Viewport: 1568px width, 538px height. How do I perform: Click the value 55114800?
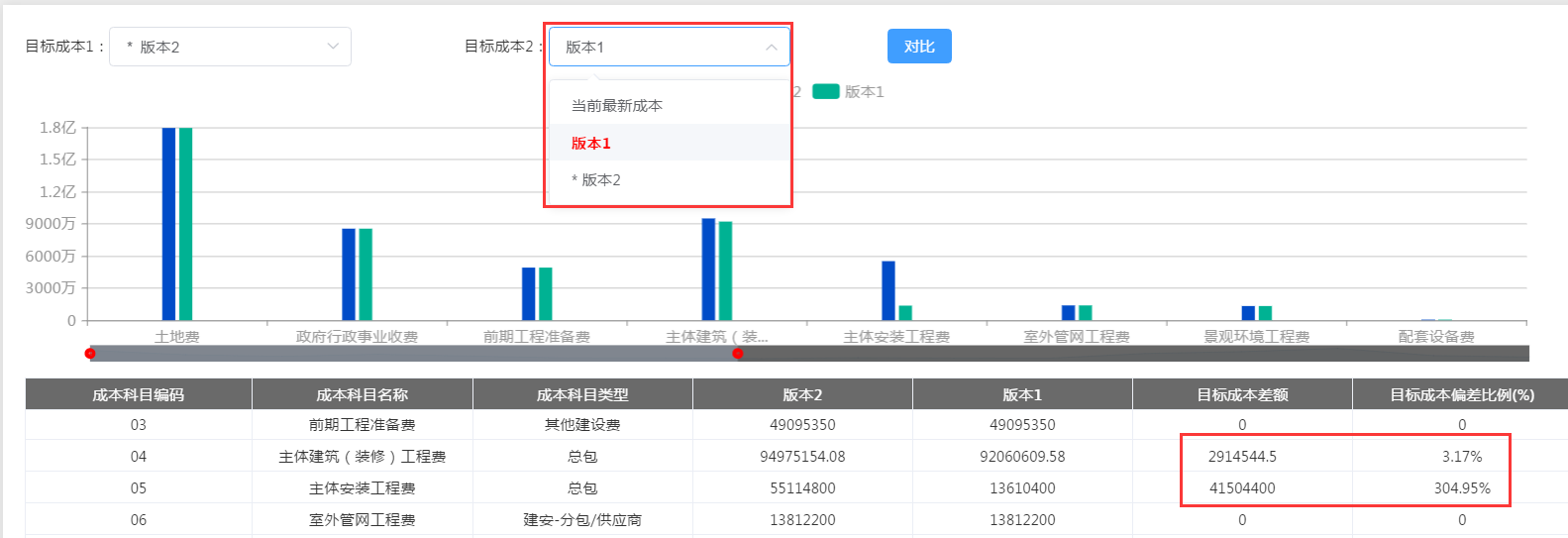(802, 487)
